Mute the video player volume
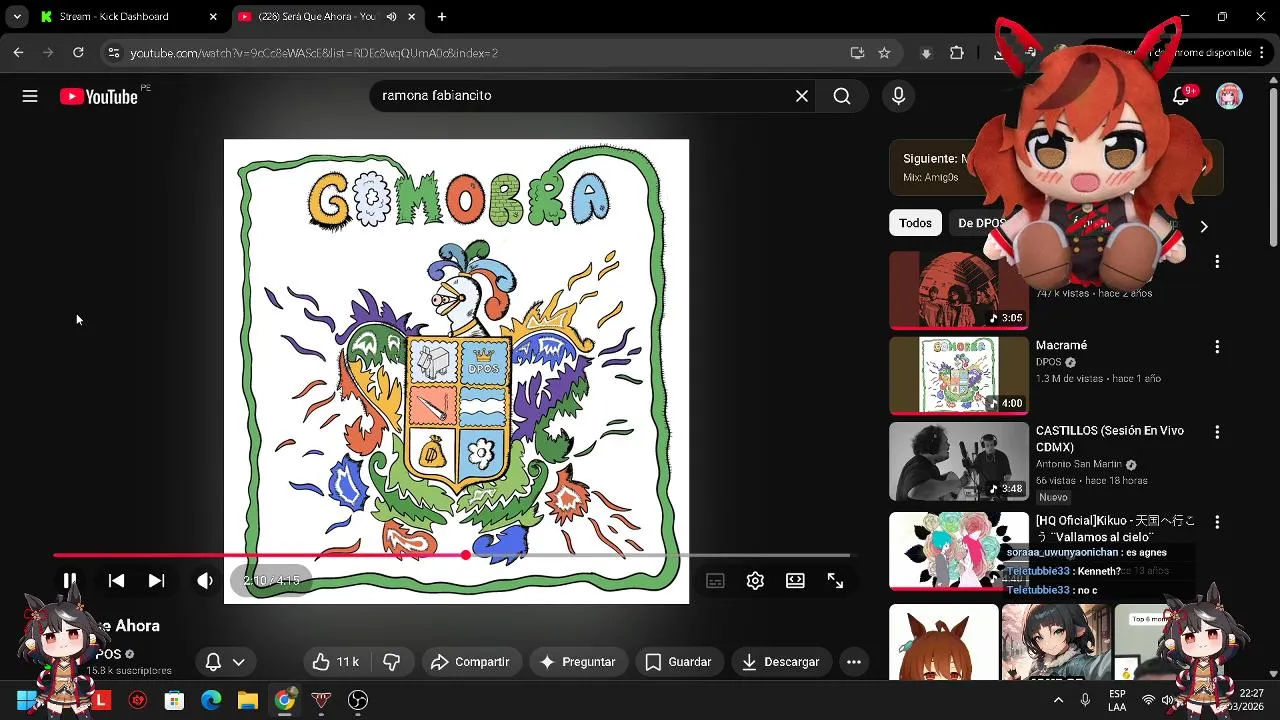 pyautogui.click(x=205, y=580)
